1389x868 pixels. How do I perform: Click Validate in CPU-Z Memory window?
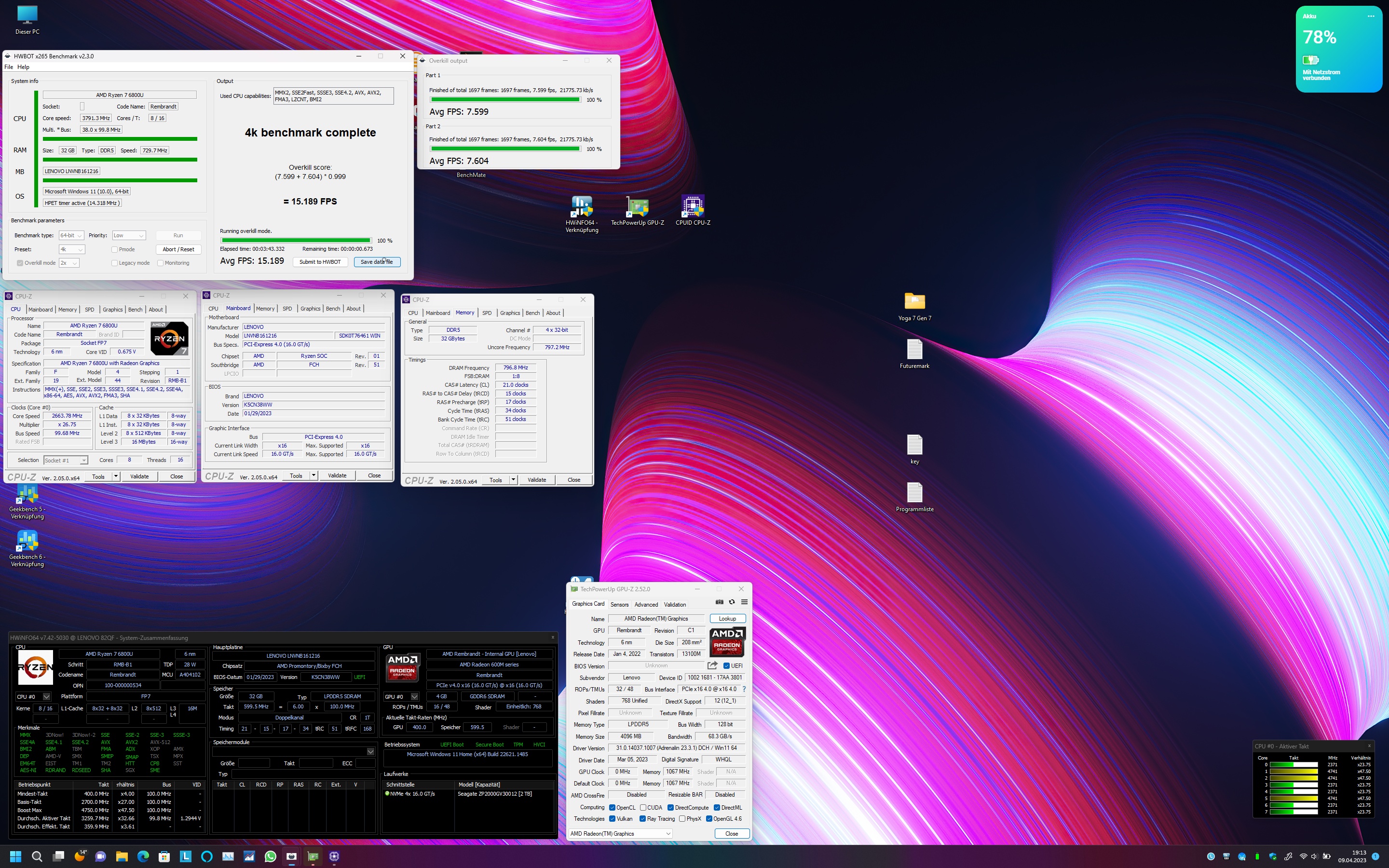537,480
